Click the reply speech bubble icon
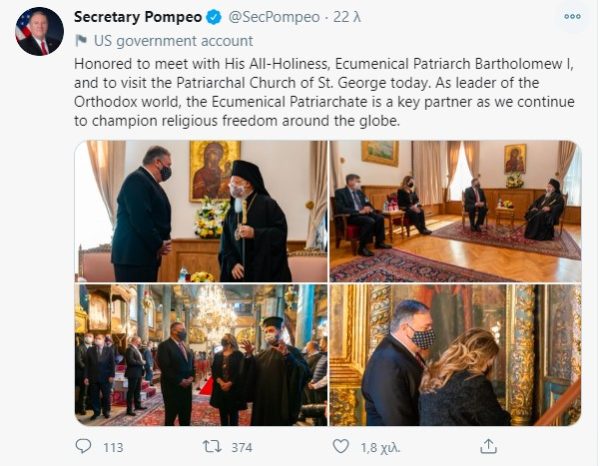Screen dimensions: 600x466 click(x=84, y=446)
